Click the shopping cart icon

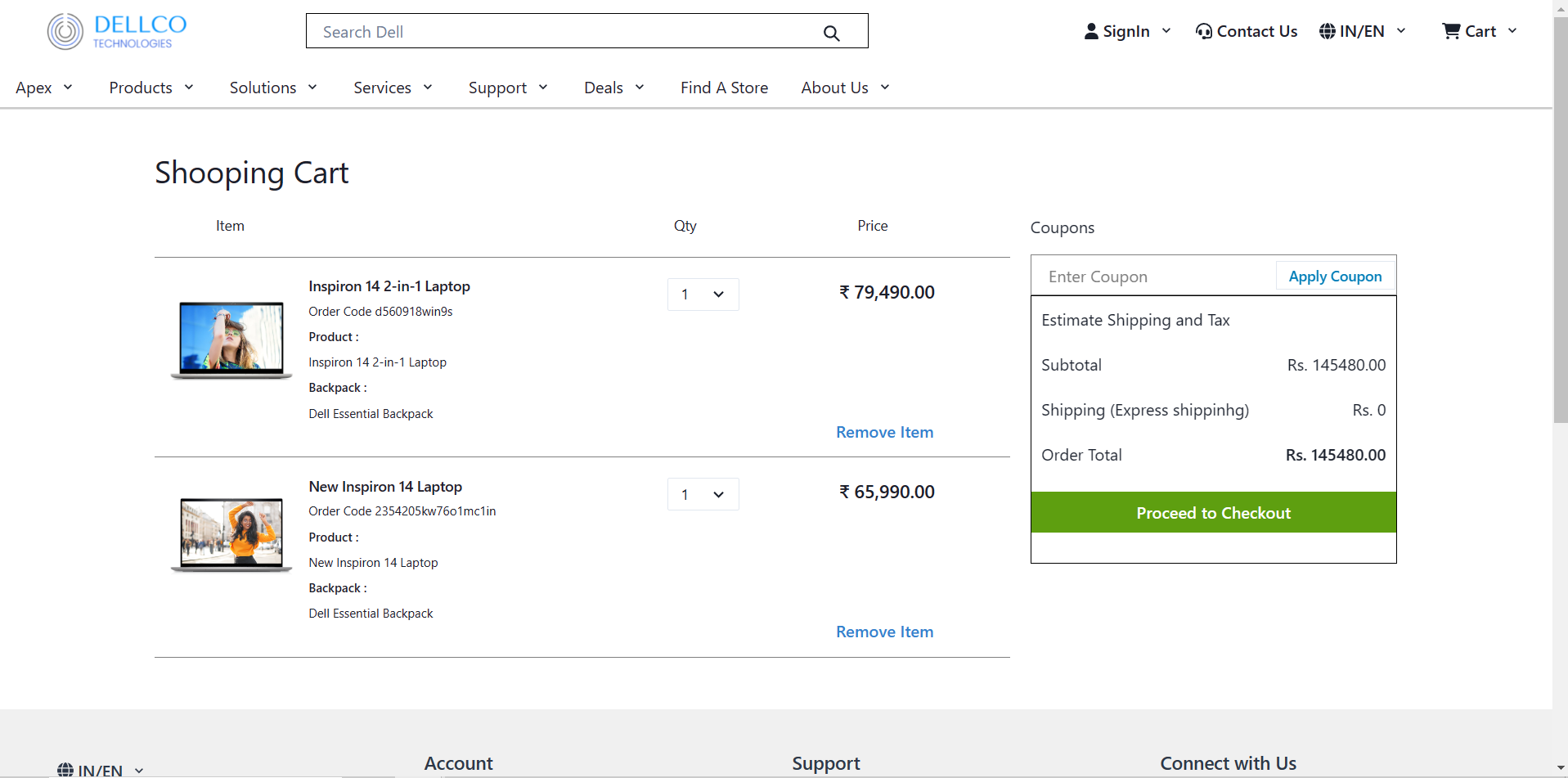pos(1451,31)
